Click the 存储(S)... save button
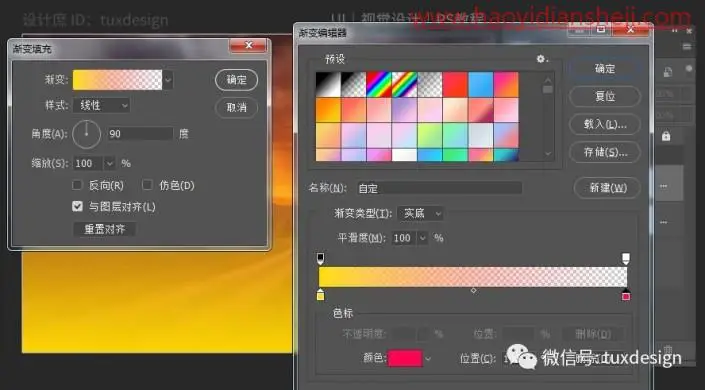 click(x=605, y=152)
